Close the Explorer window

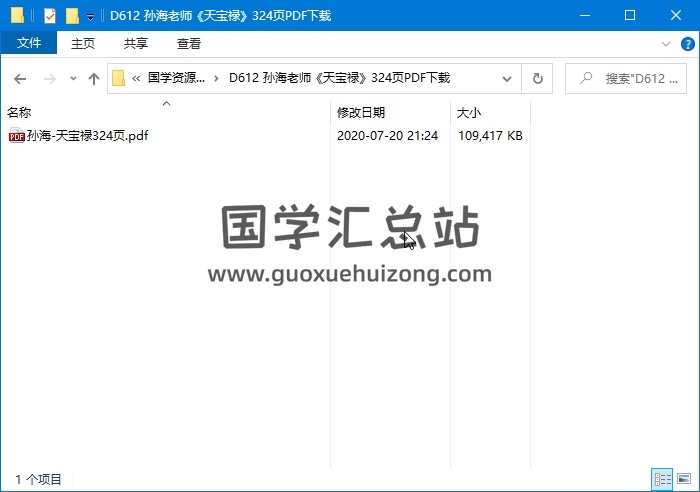pos(676,15)
